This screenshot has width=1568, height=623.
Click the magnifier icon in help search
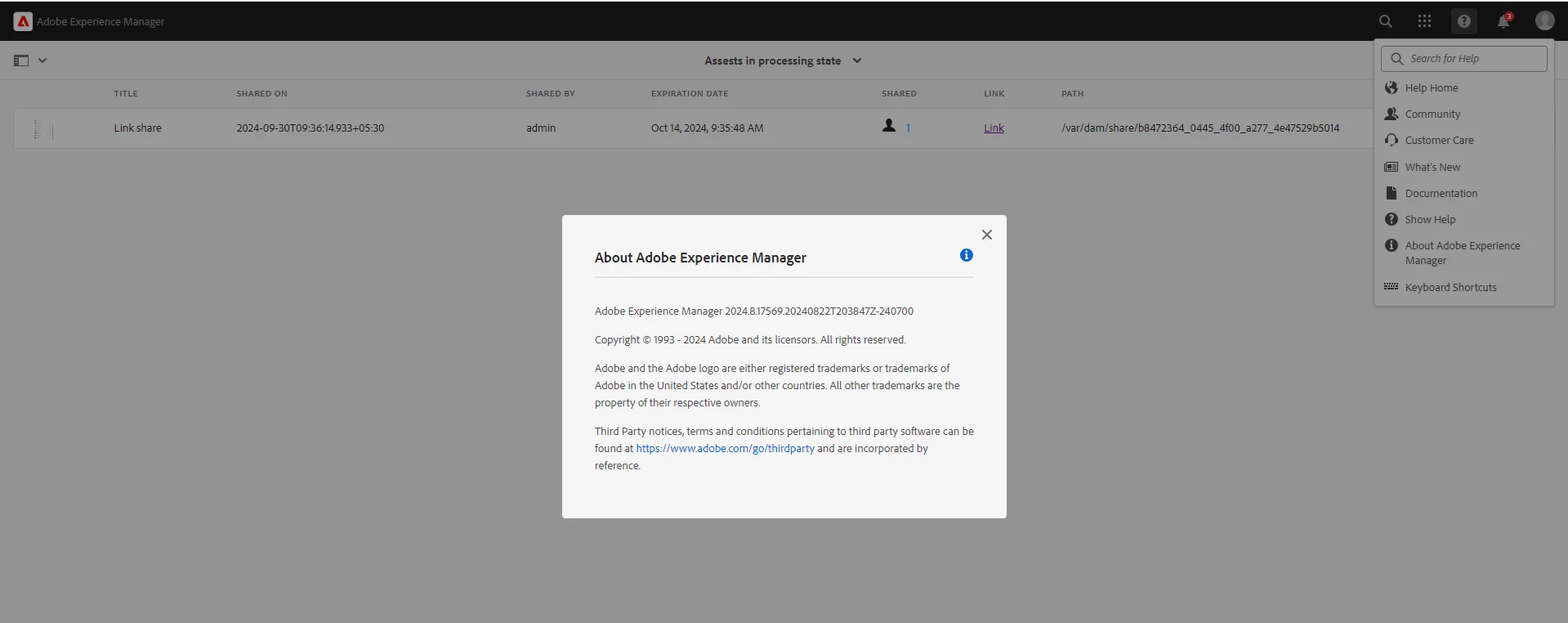coord(1397,59)
